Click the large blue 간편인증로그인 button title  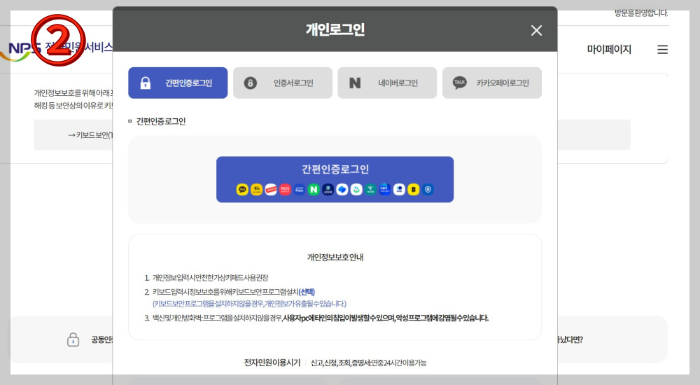point(335,169)
